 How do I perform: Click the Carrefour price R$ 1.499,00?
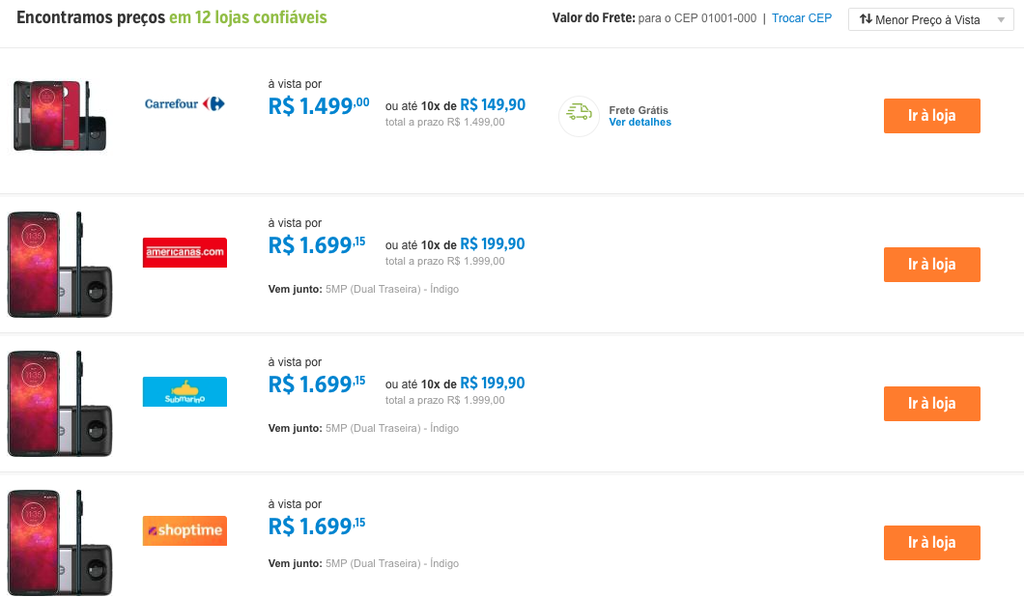319,106
